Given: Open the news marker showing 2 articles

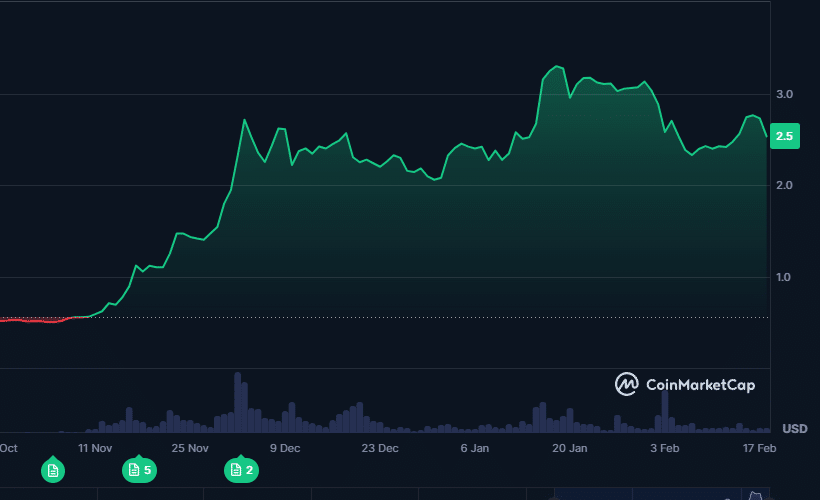Looking at the screenshot, I should [x=241, y=470].
